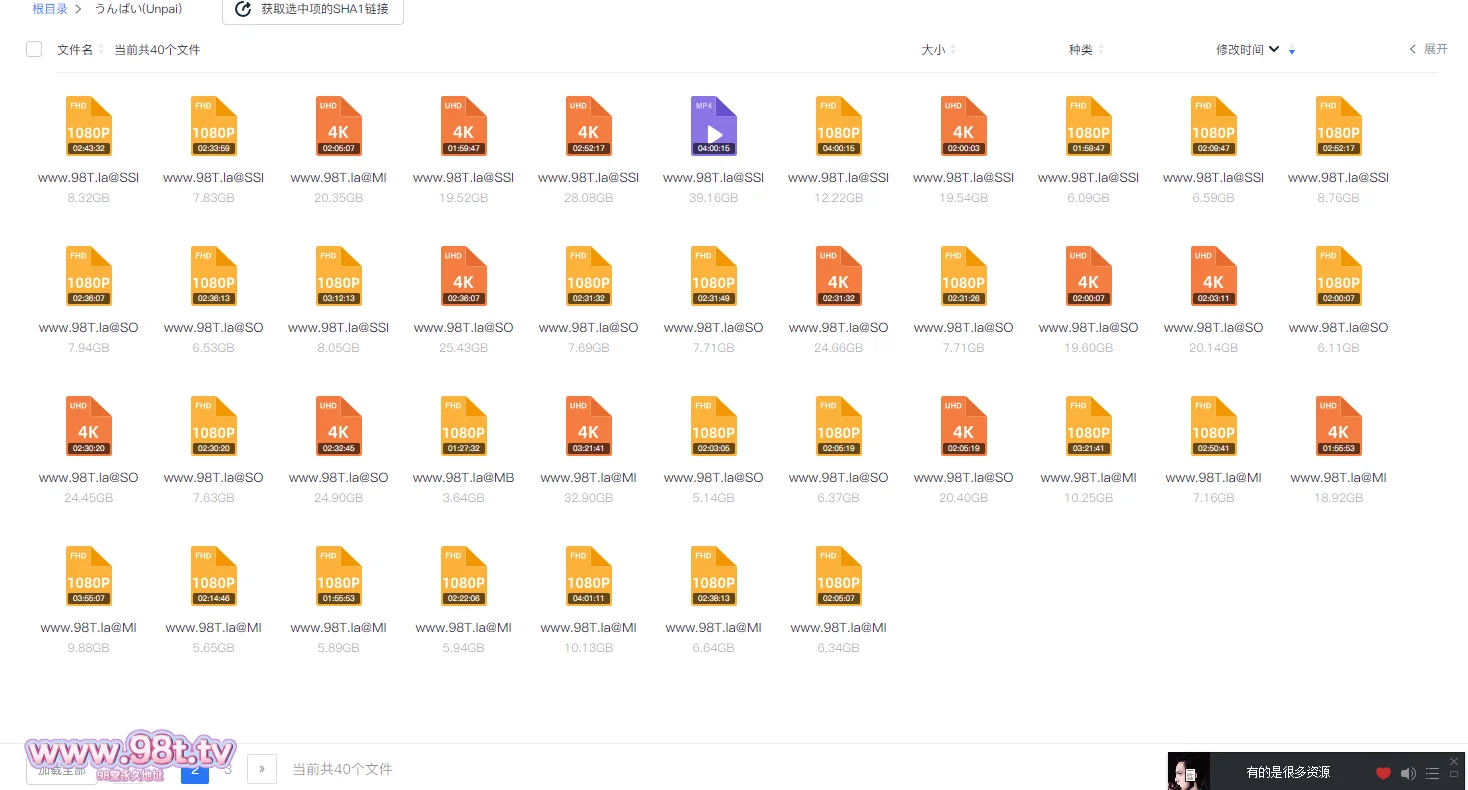Screen dimensions: 1468x790
Task: Click the music player album thumbnail
Action: (x=1189, y=772)
